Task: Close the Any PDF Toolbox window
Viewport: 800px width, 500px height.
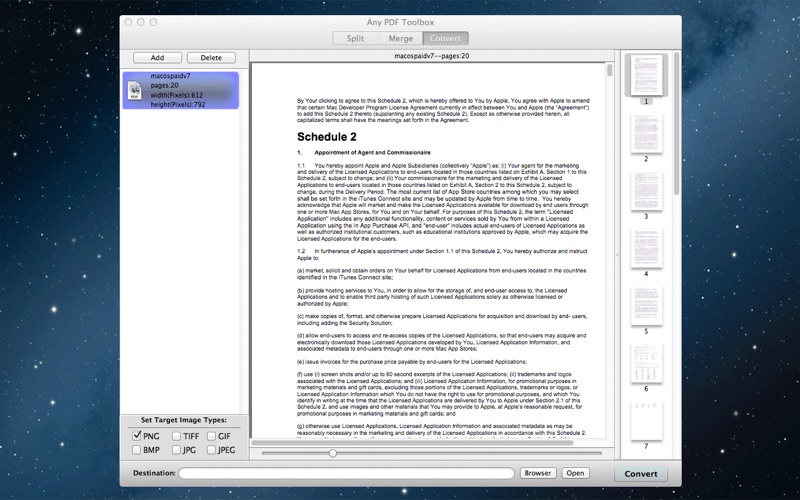Action: (x=129, y=22)
